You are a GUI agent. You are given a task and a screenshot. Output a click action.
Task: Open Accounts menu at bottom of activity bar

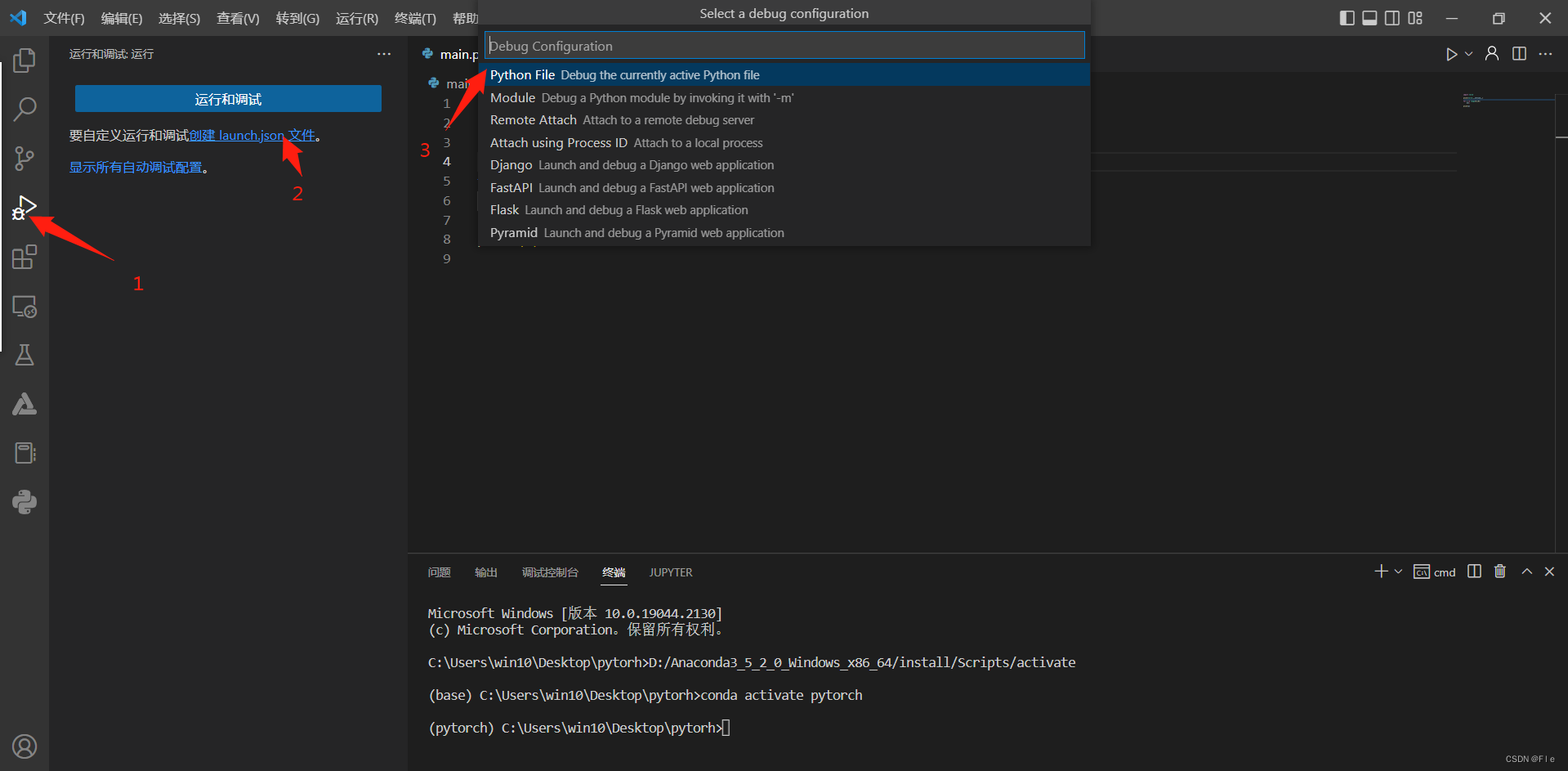click(x=25, y=746)
